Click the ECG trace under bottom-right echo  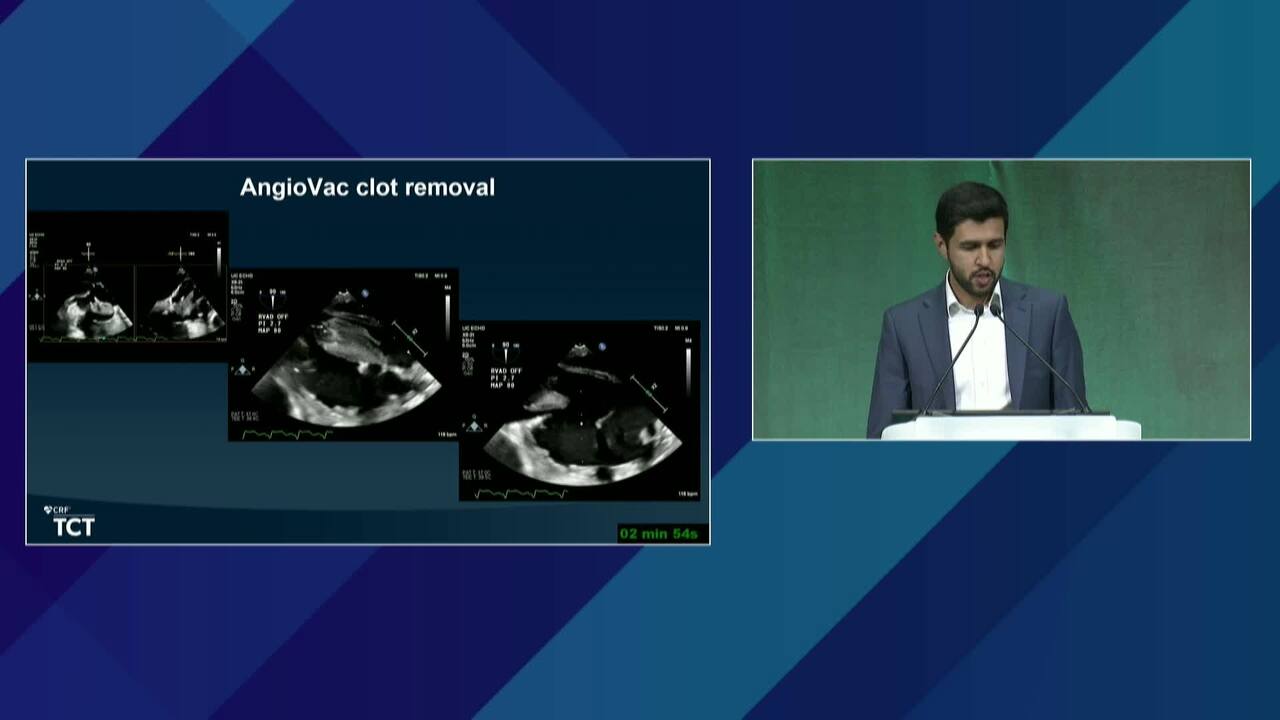pos(521,493)
